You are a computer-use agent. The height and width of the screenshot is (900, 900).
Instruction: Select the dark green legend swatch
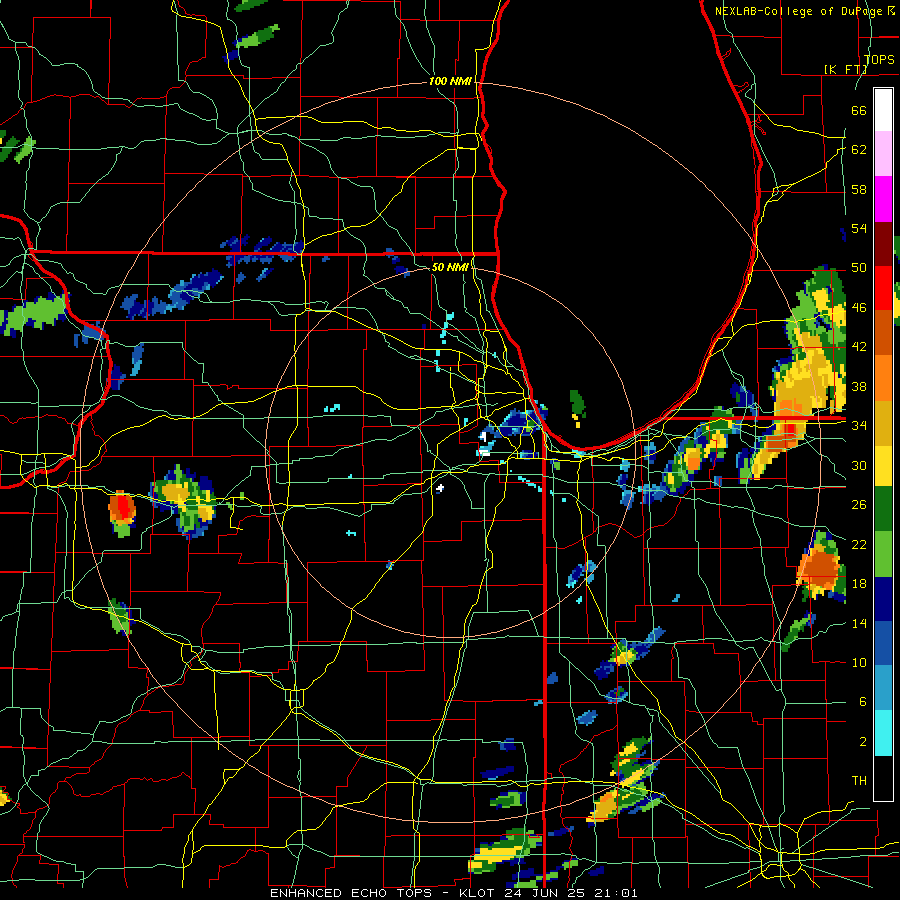coord(883,509)
